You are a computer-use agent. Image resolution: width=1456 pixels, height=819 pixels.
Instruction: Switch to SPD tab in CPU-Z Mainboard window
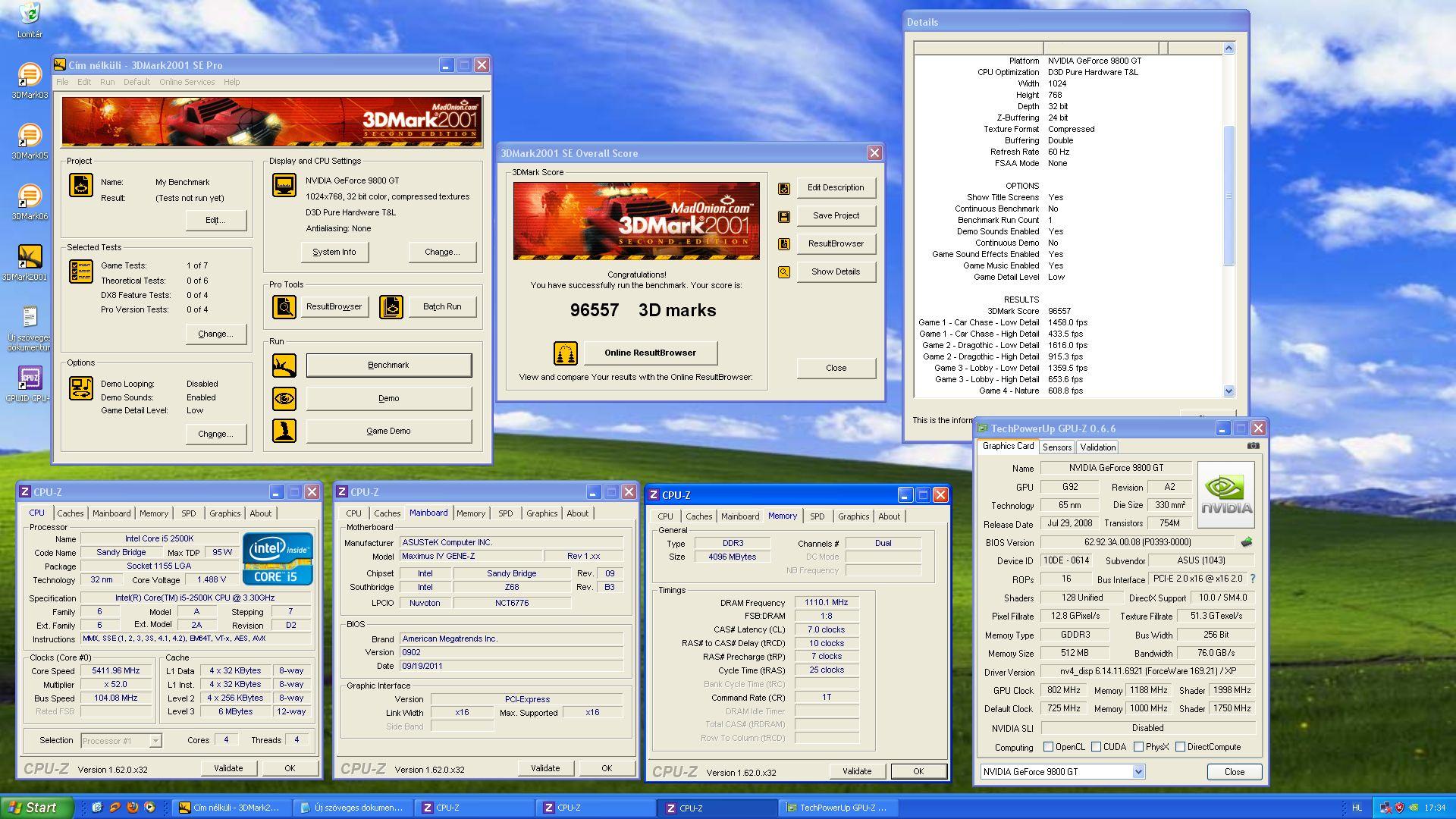click(506, 513)
